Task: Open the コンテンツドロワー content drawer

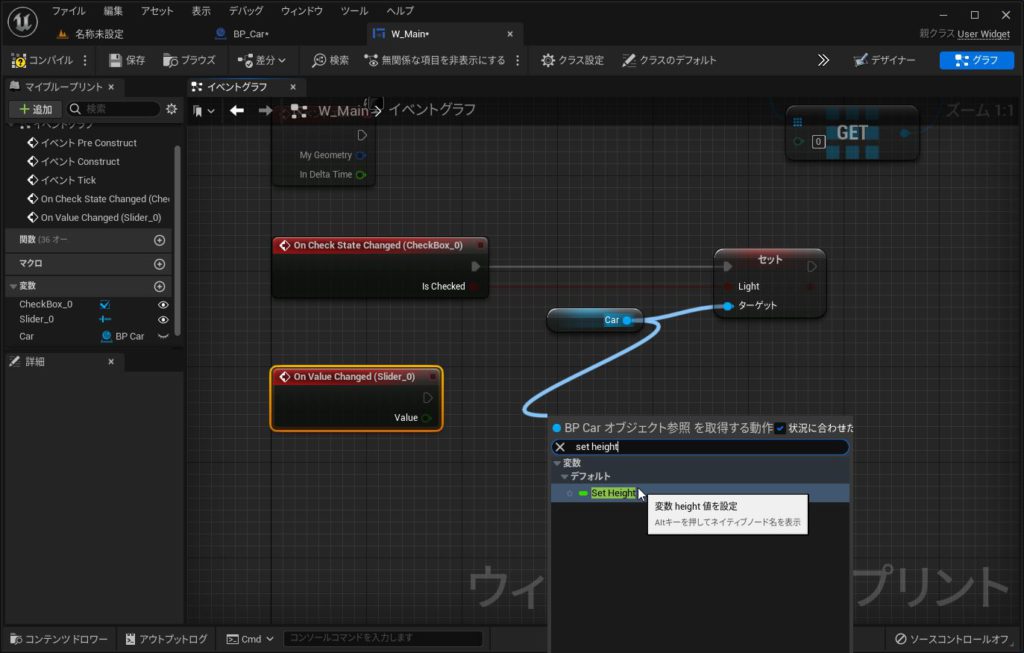Action: (x=59, y=639)
